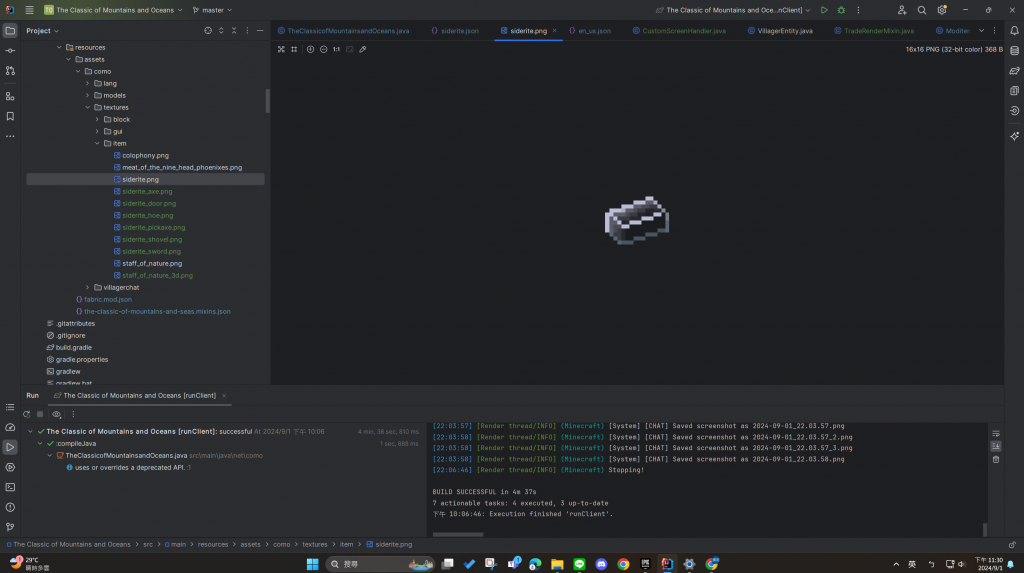The image size is (1024, 573).
Task: Click the horizontal console scrollbar
Action: click(x=458, y=534)
